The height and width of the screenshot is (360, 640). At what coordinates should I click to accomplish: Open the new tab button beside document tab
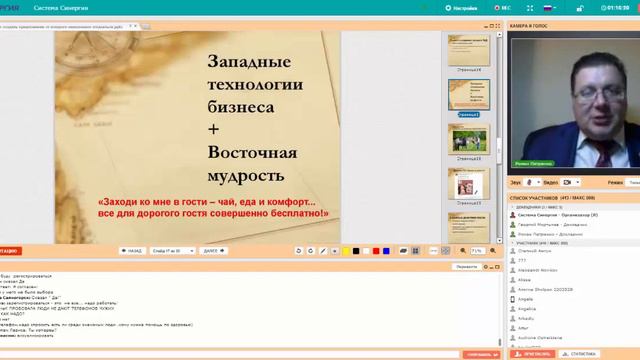(146, 27)
